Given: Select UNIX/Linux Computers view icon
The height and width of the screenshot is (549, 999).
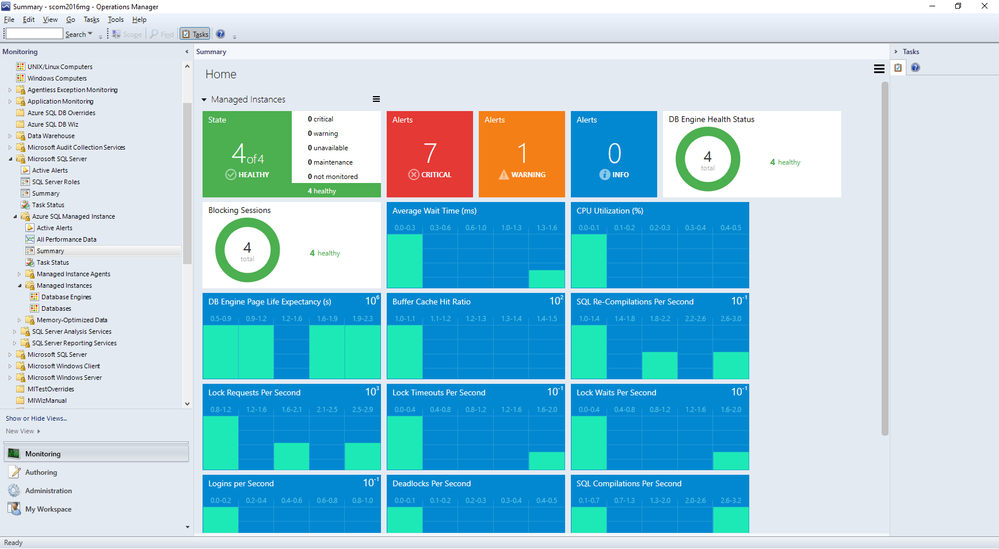Looking at the screenshot, I should click(20, 66).
